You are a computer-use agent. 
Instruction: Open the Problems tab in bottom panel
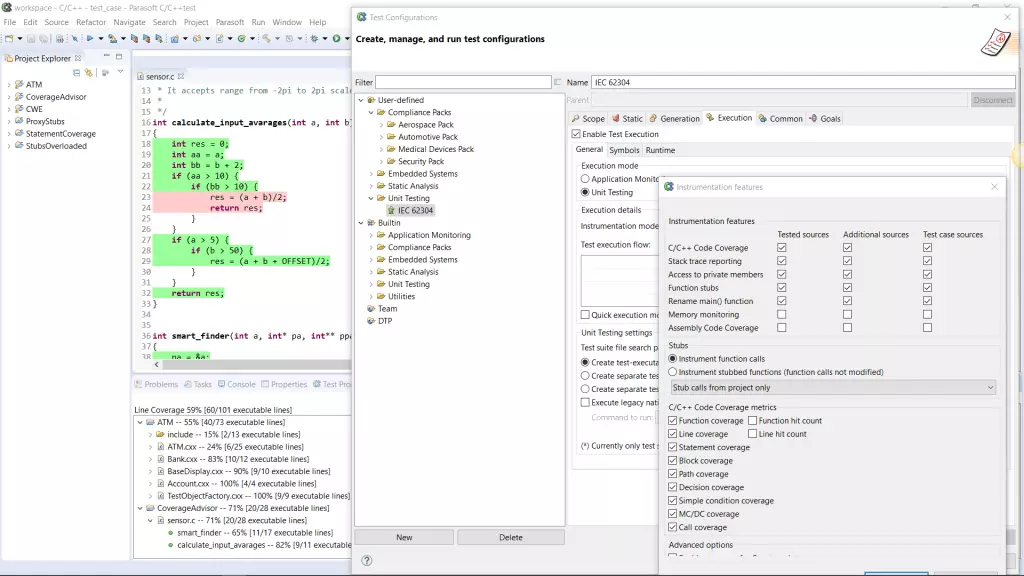tap(156, 384)
